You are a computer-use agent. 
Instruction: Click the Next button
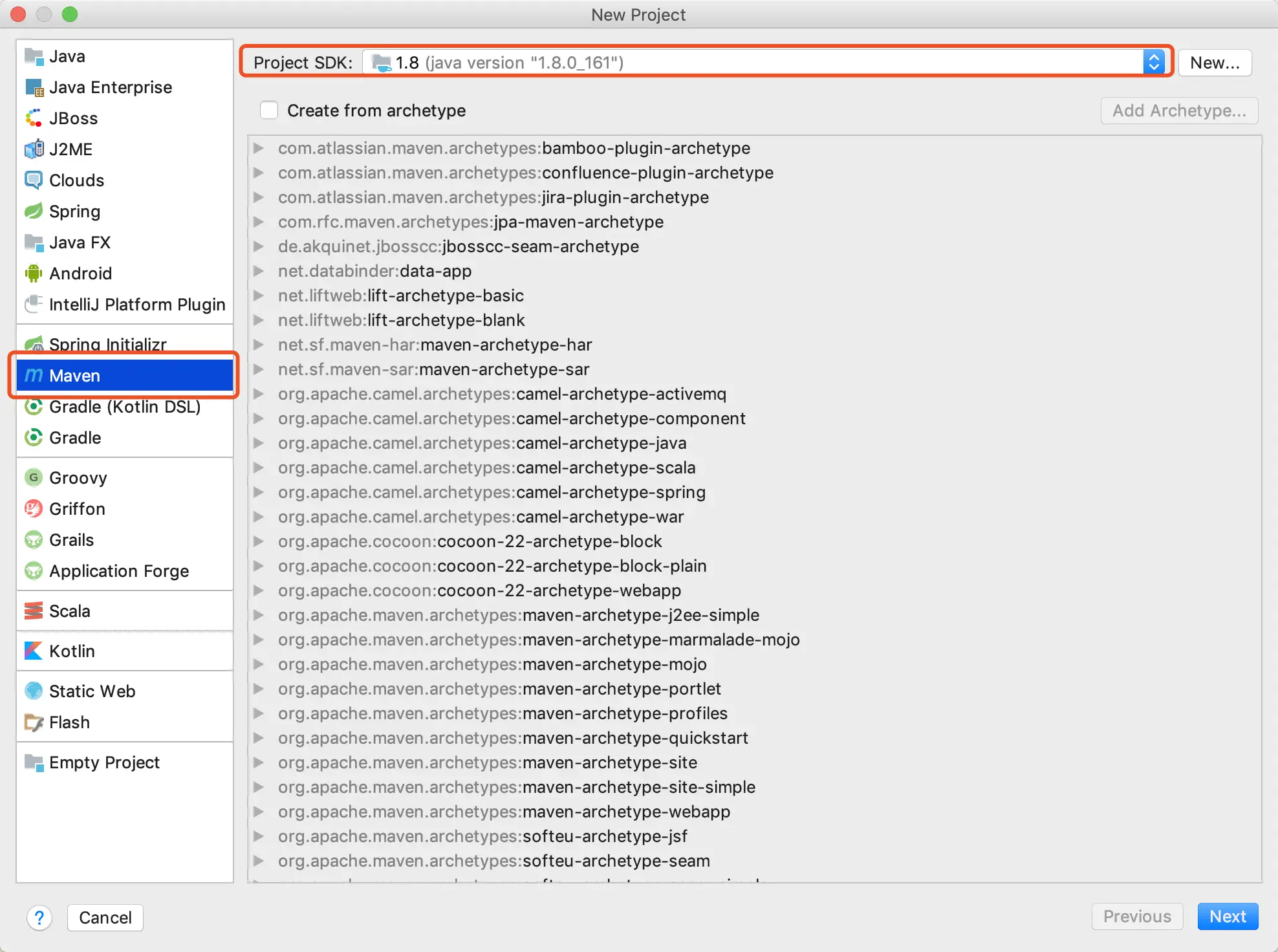pyautogui.click(x=1227, y=916)
